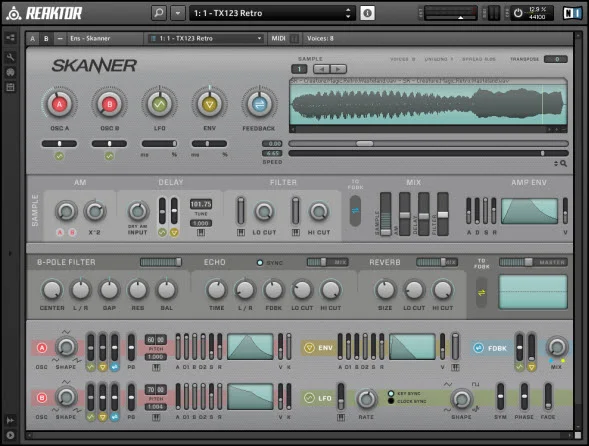
Task: Click the ECHO TIME knob
Action: tap(216, 290)
